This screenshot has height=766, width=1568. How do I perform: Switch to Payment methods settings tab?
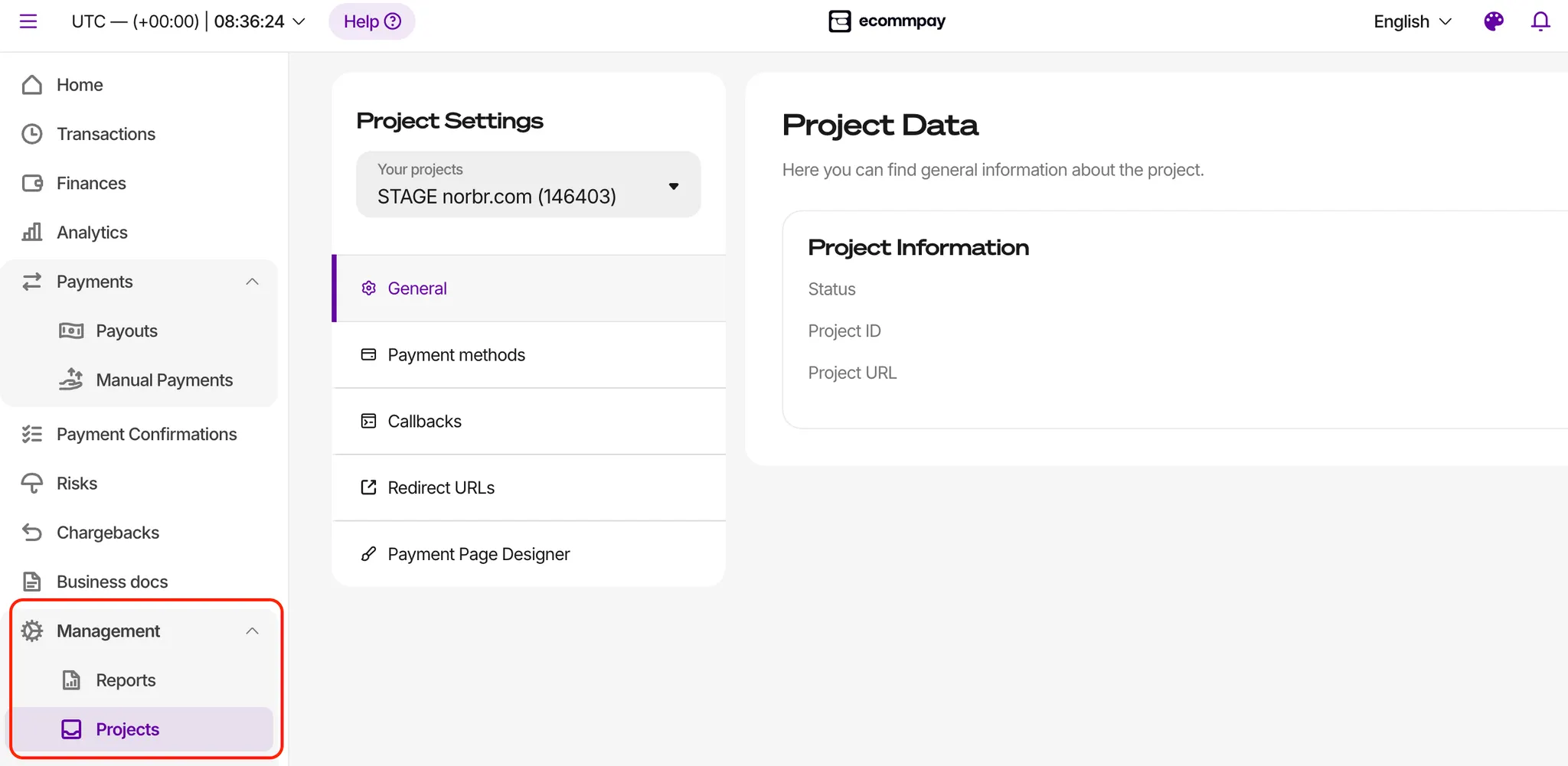[x=456, y=355]
